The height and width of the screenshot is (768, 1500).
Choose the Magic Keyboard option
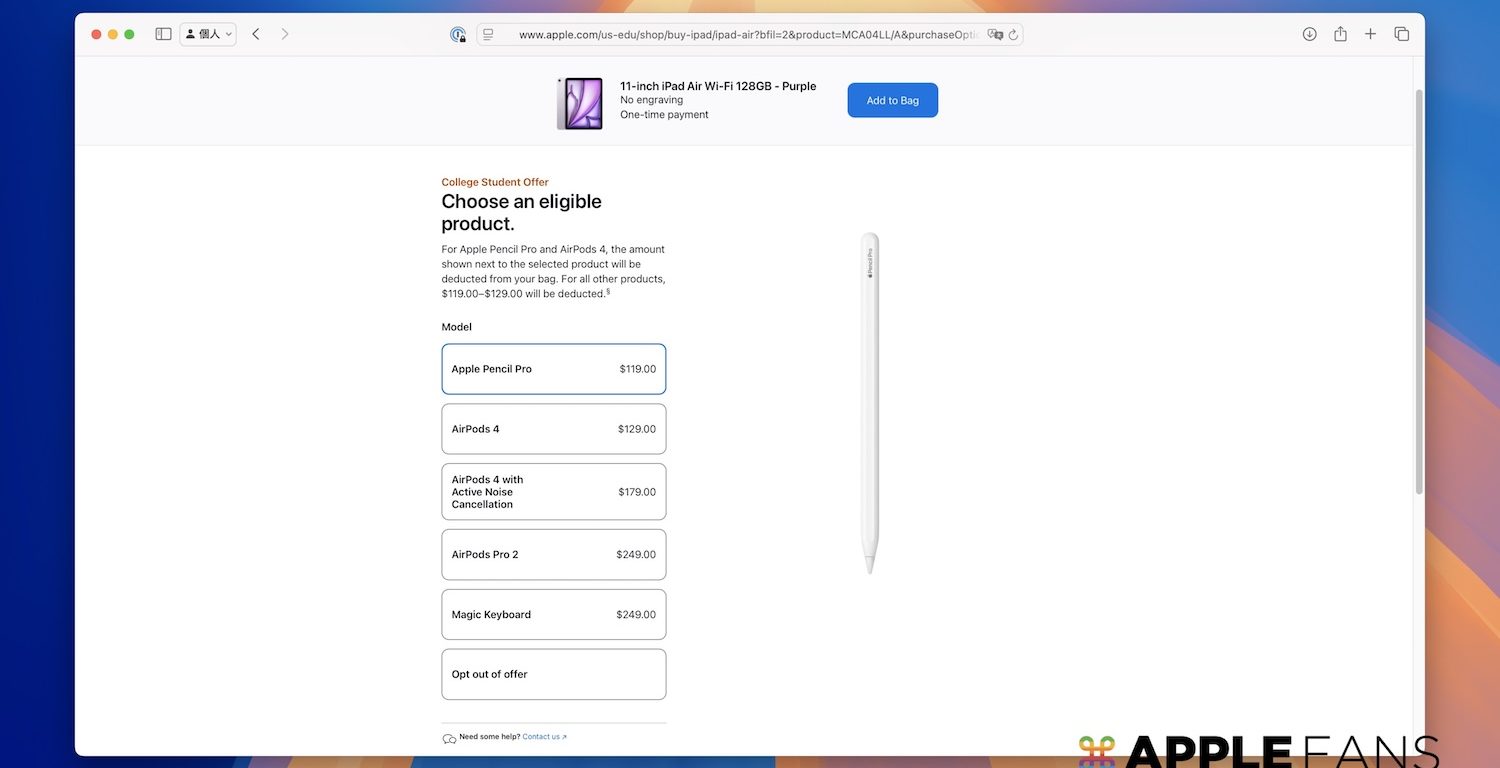[x=553, y=614]
